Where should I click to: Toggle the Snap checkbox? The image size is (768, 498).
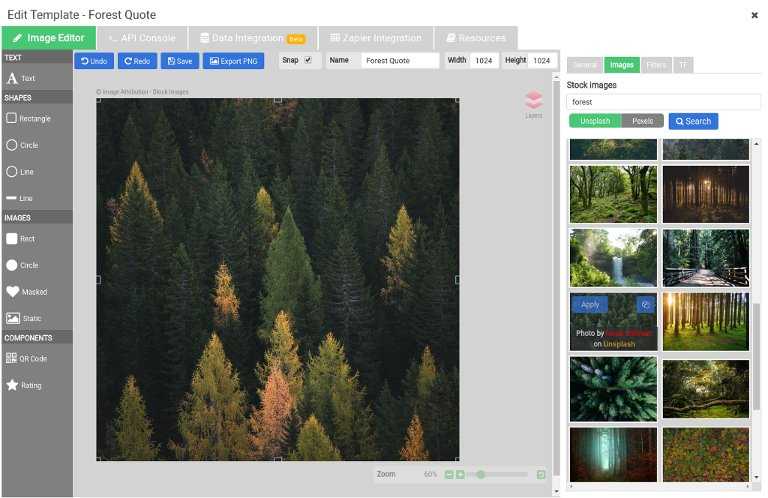click(308, 60)
